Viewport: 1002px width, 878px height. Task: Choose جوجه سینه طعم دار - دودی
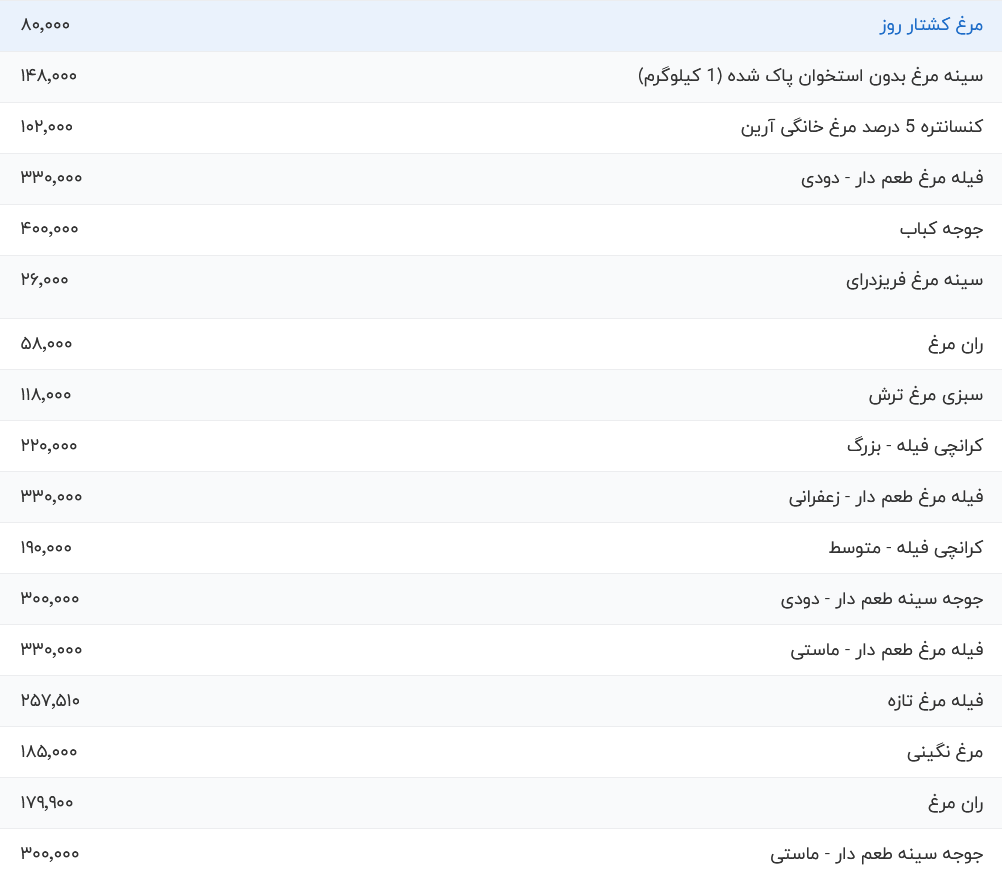click(882, 599)
